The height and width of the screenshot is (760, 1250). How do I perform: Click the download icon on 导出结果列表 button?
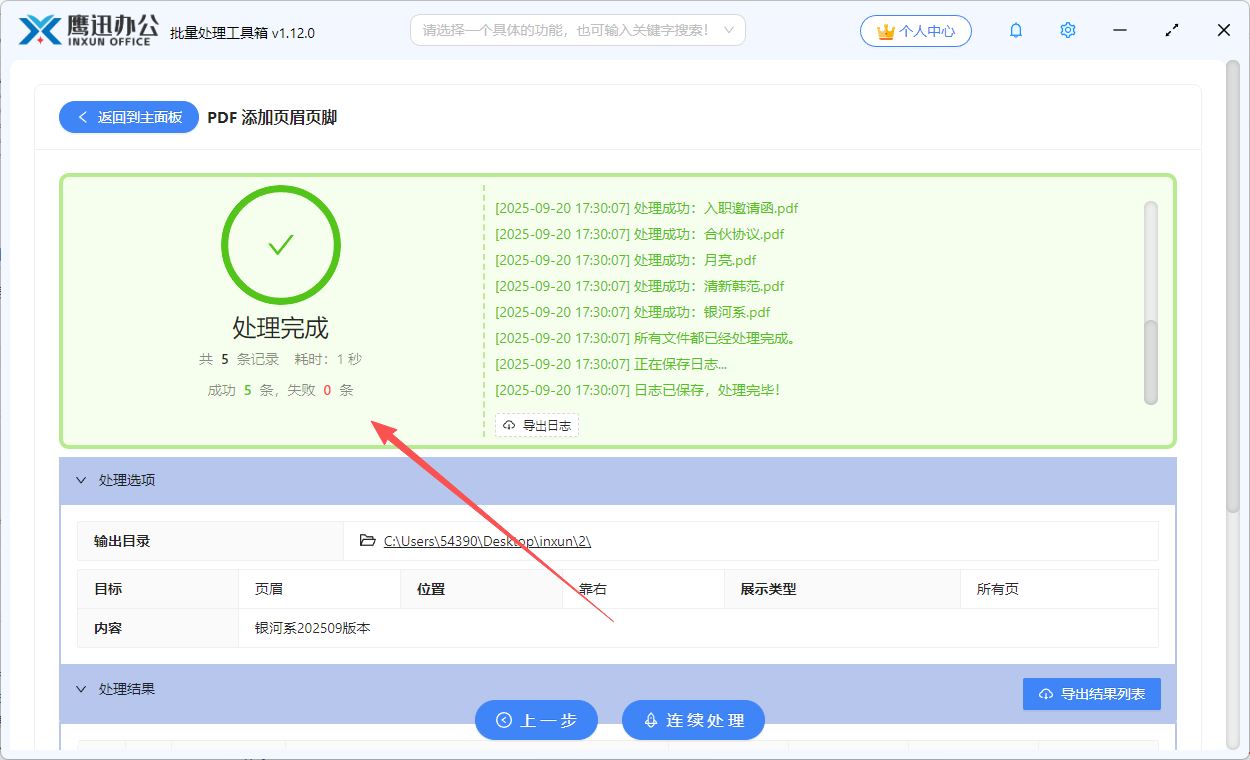point(1045,694)
